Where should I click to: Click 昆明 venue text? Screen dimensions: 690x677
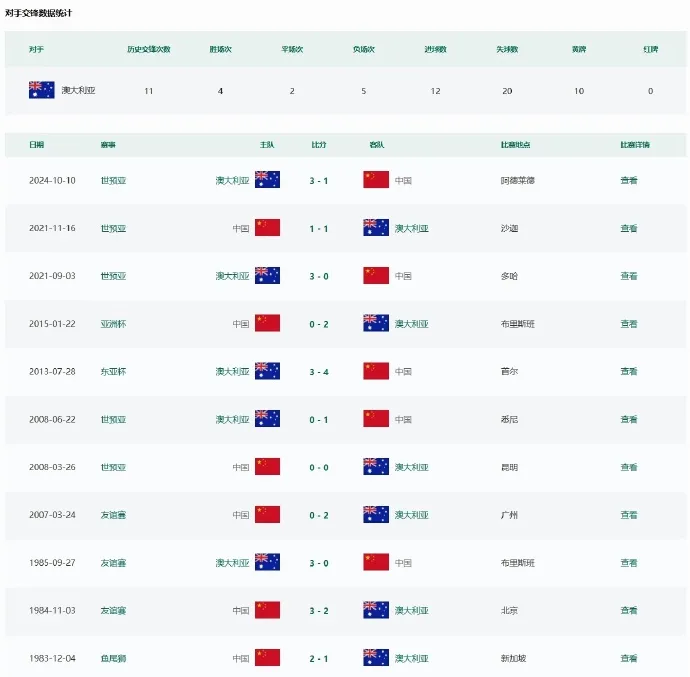tap(509, 467)
